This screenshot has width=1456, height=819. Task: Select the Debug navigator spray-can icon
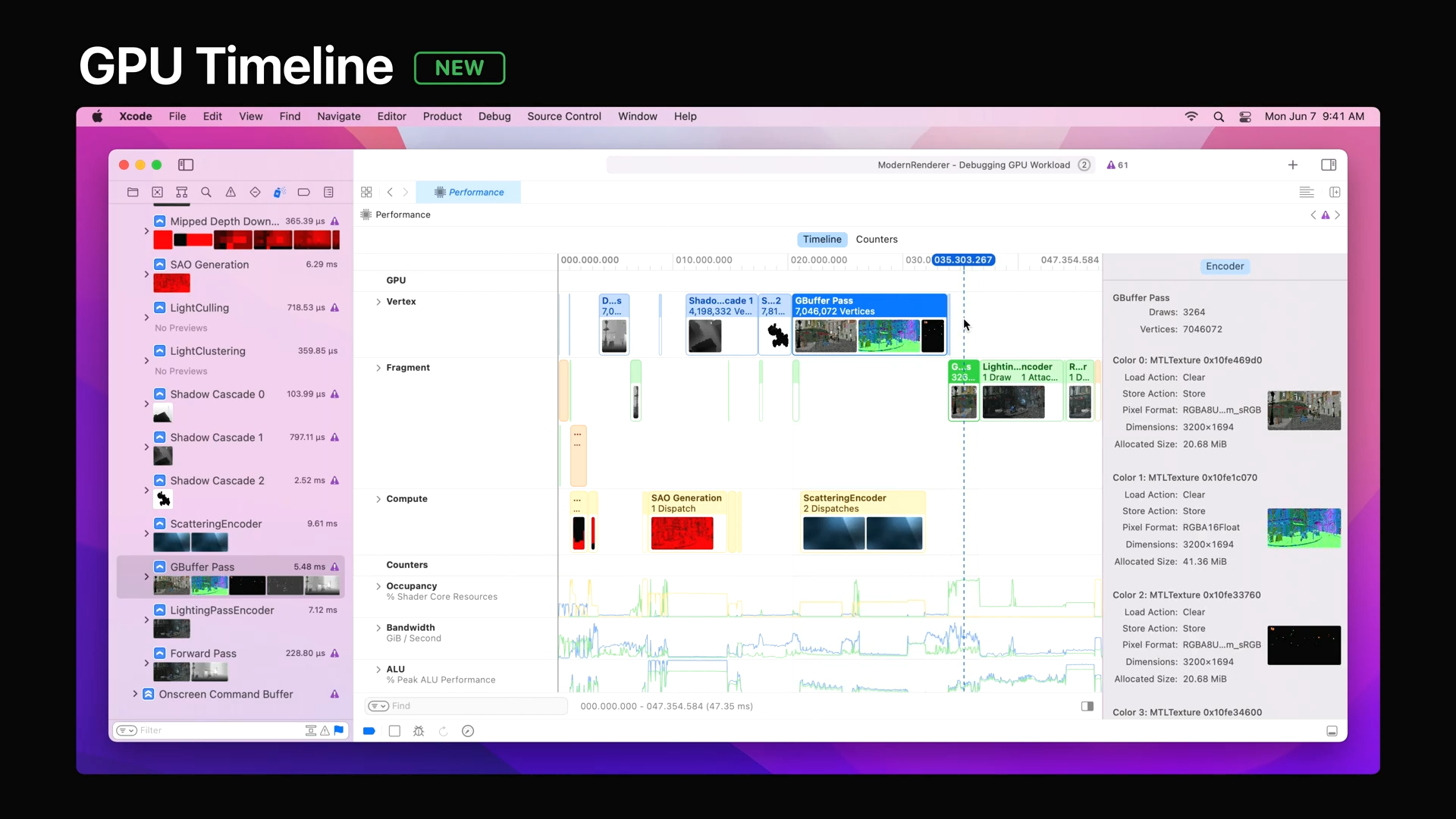(279, 193)
